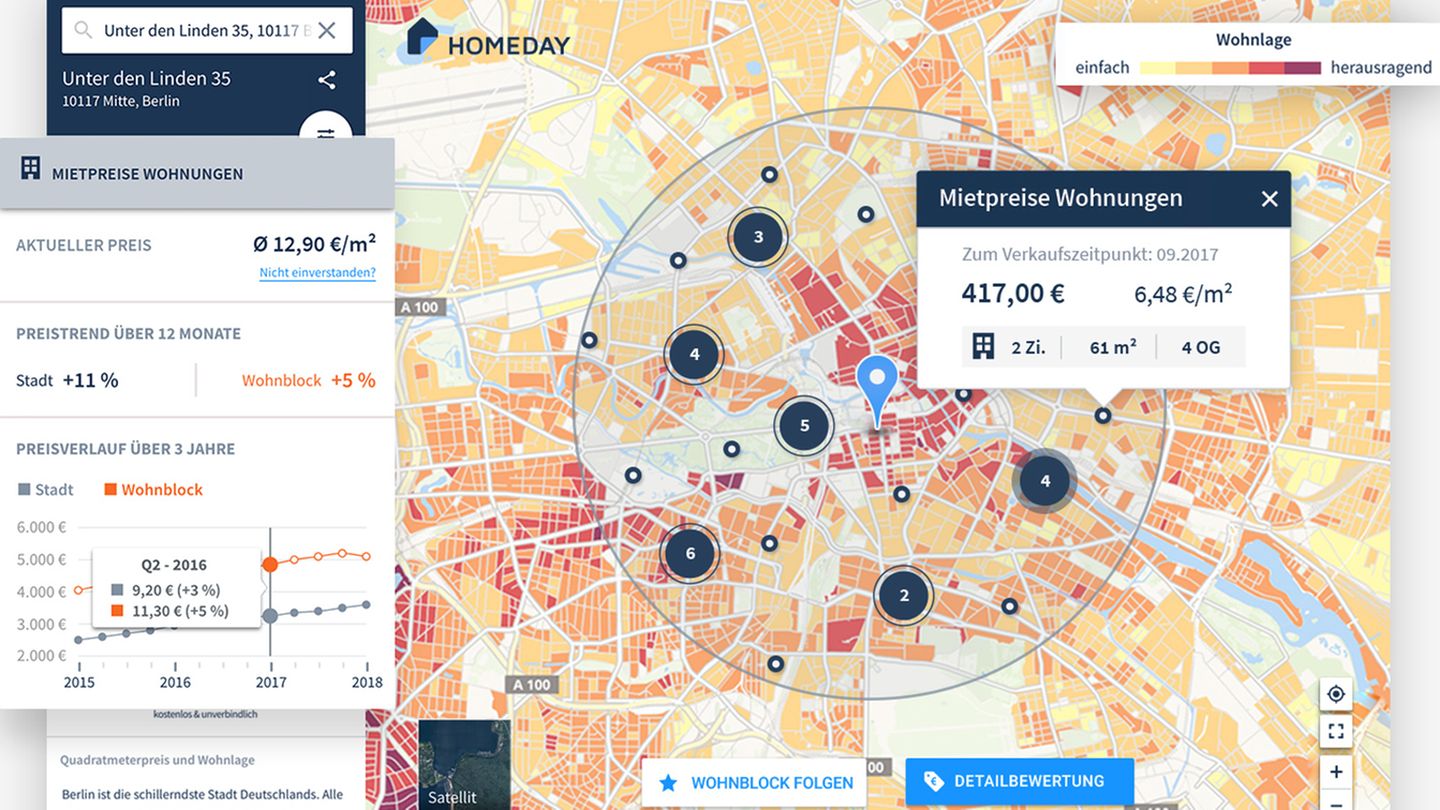Click the Detailbewertung button

click(1019, 781)
